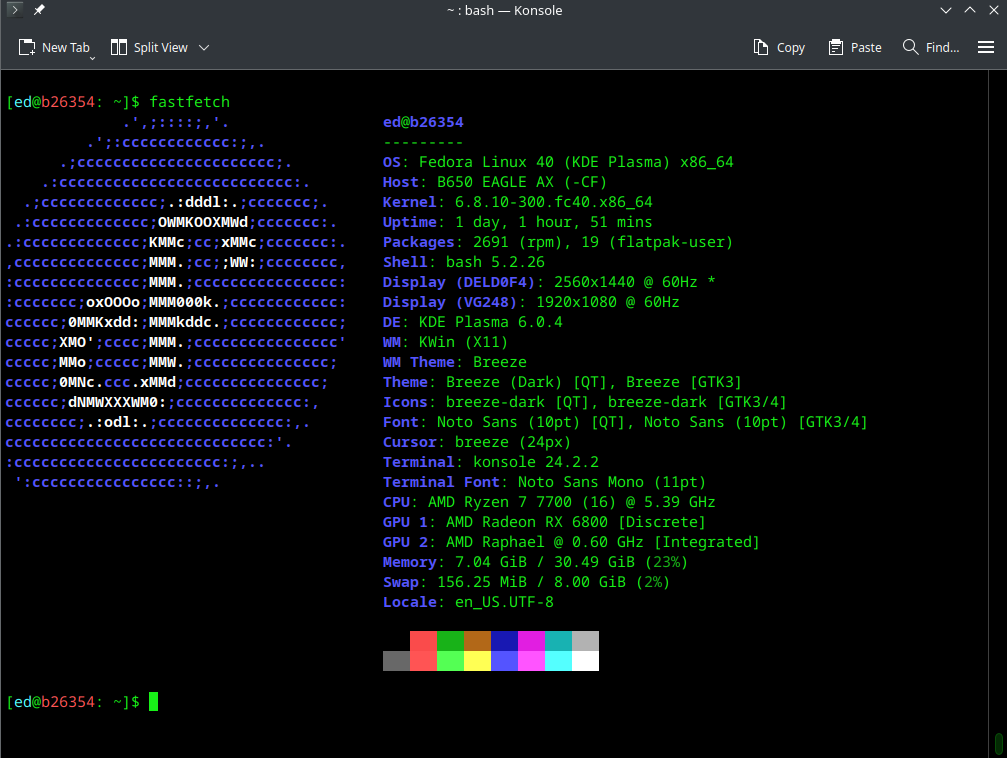Screen dimensions: 1007x758
Task: Click the Uptime '1 day, 1 hour' line
Action: point(518,222)
